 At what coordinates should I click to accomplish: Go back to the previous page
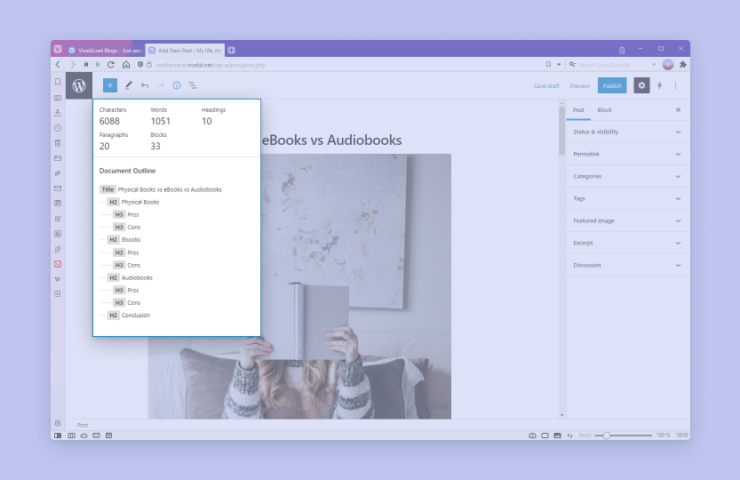(58, 65)
